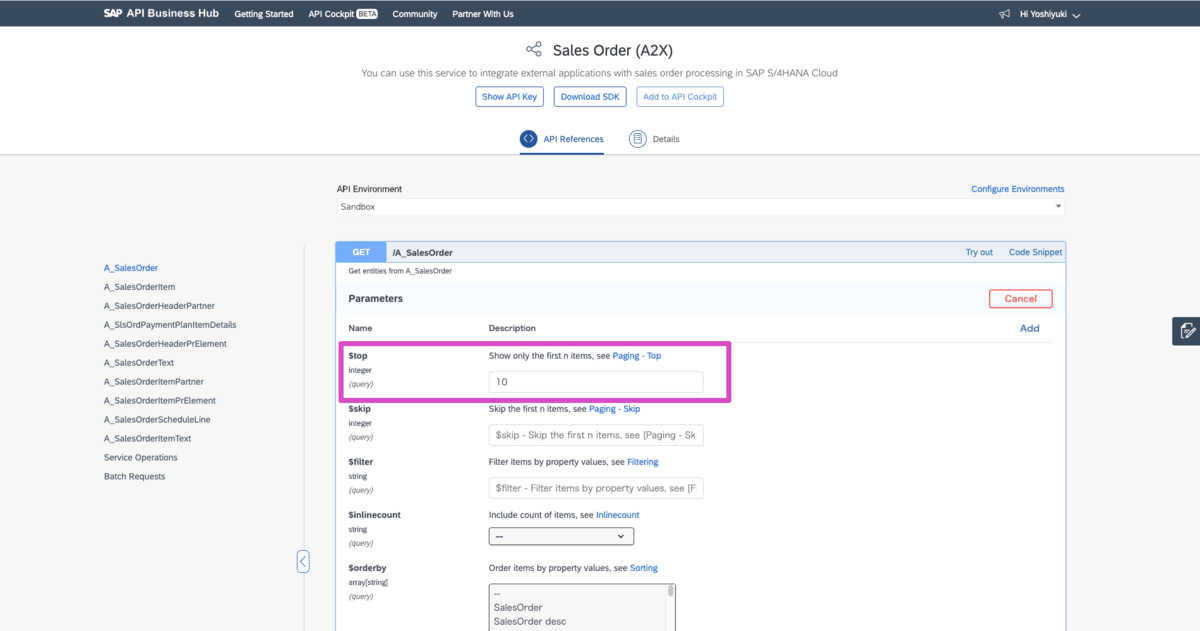Select A_SalesOrderText in the sidebar
1200x631 pixels.
pyautogui.click(x=139, y=363)
